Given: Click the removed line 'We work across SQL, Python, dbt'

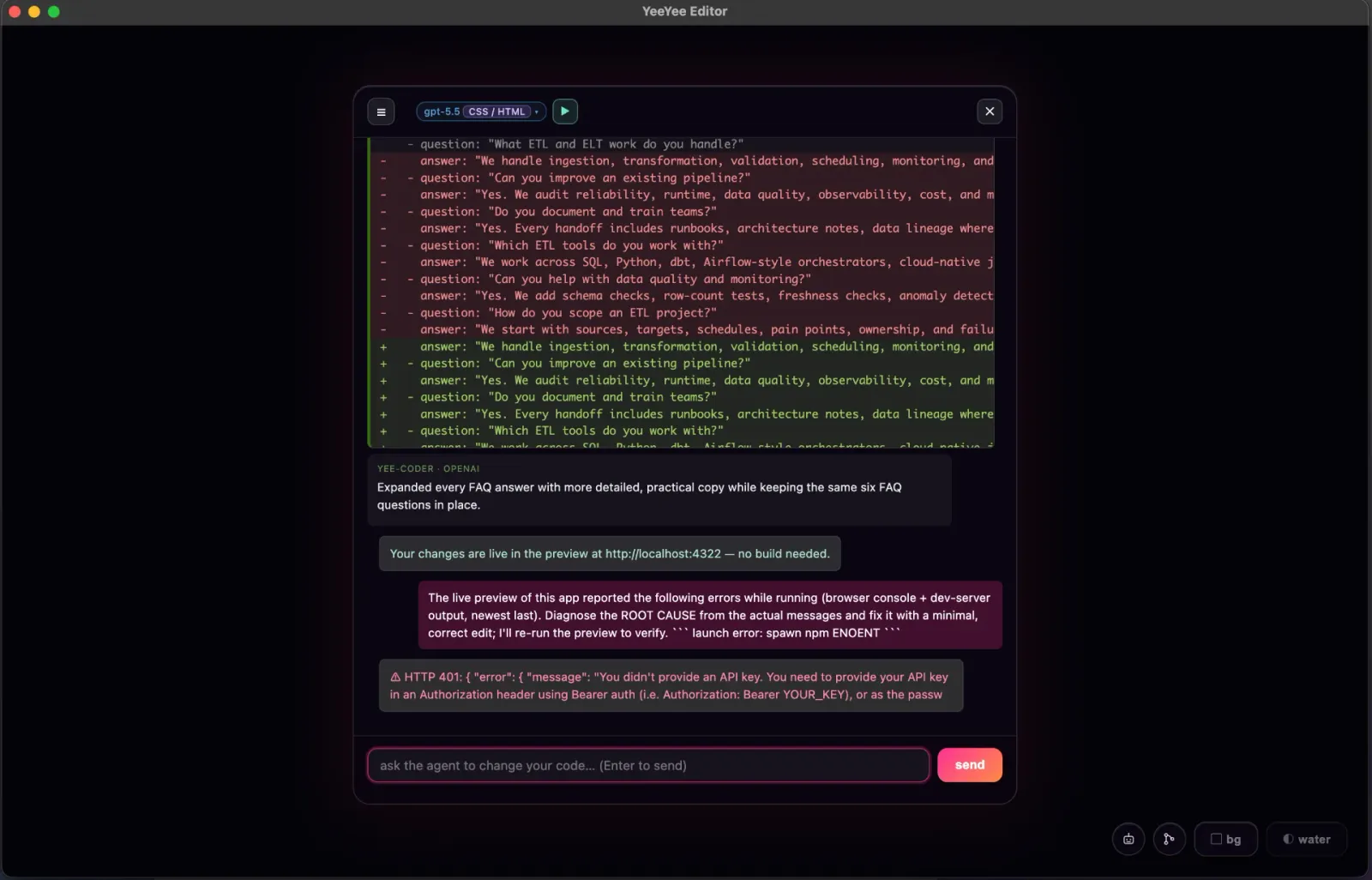Looking at the screenshot, I should tap(681, 262).
